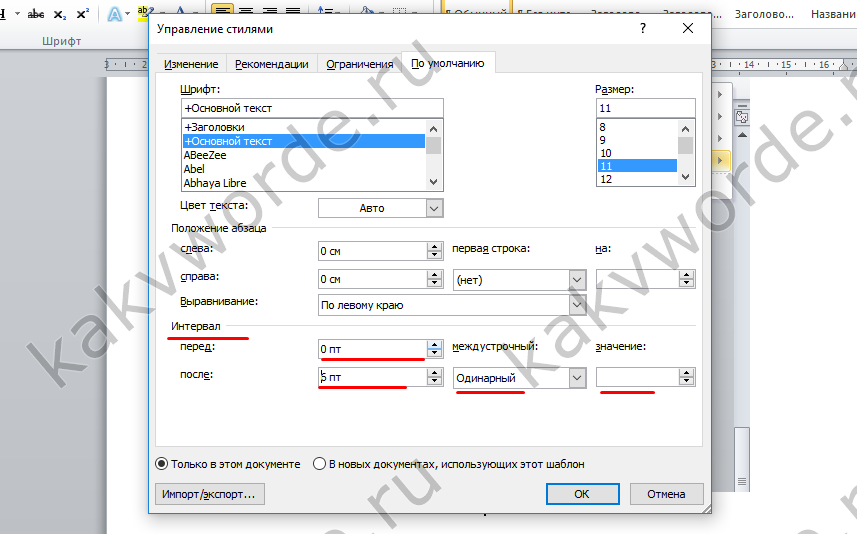Toggle strikethrough formatting in the ribbon
The height and width of the screenshot is (534, 857).
click(36, 14)
